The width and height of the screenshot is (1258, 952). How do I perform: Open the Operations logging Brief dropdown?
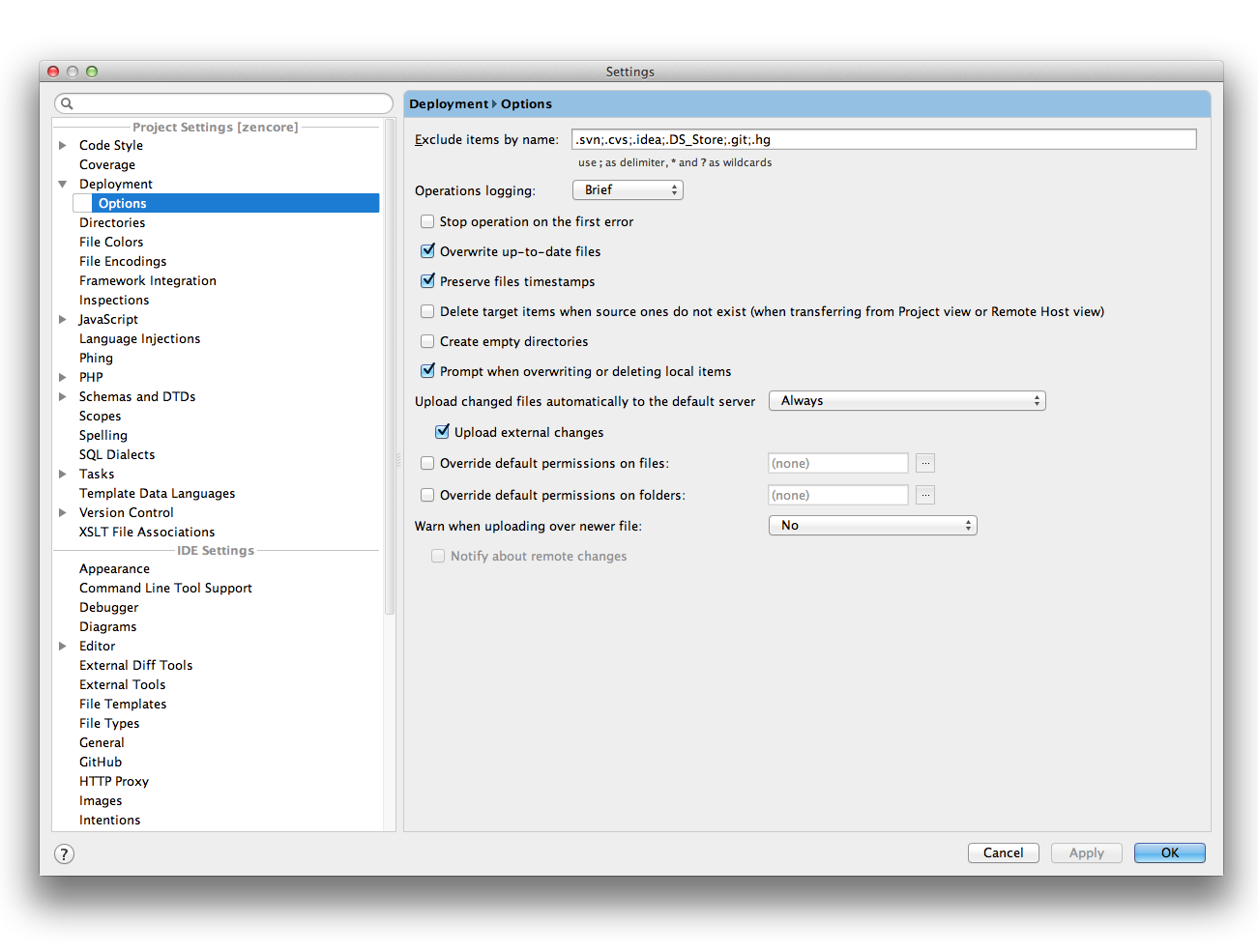click(x=628, y=190)
